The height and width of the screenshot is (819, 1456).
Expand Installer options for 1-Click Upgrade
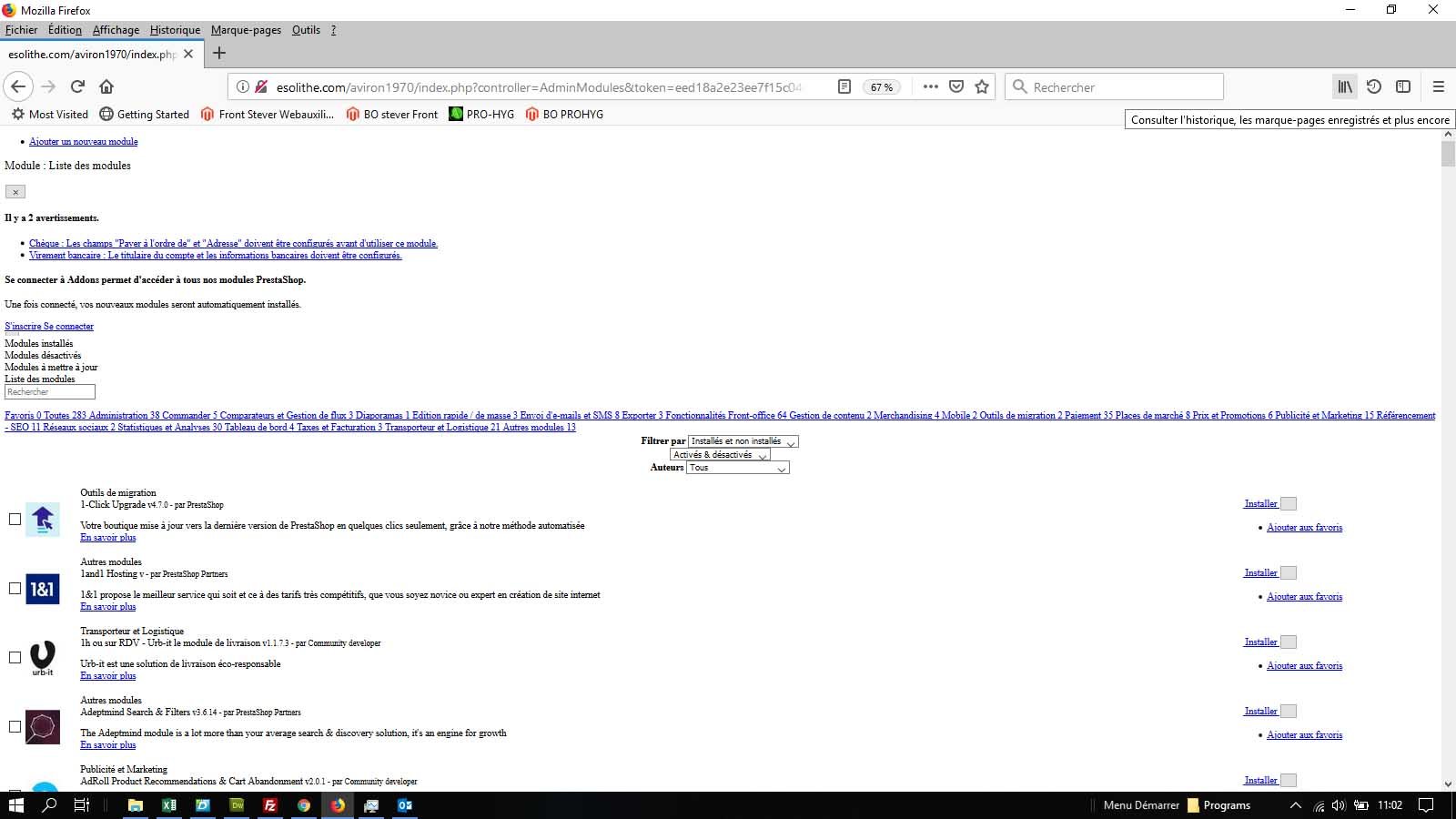tap(1289, 504)
